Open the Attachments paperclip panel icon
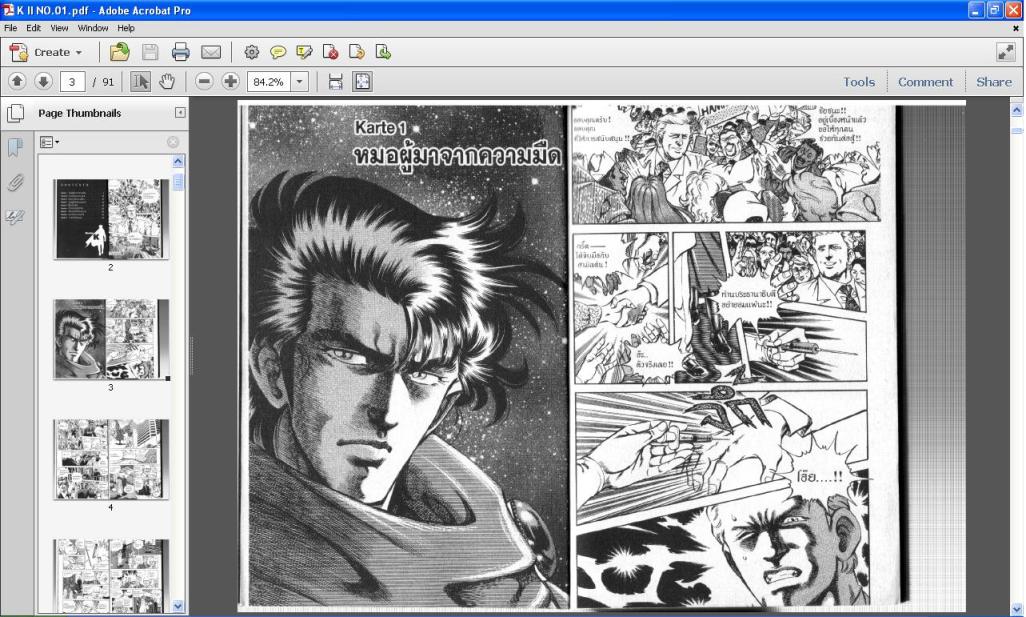This screenshot has height=617, width=1026. click(x=15, y=183)
